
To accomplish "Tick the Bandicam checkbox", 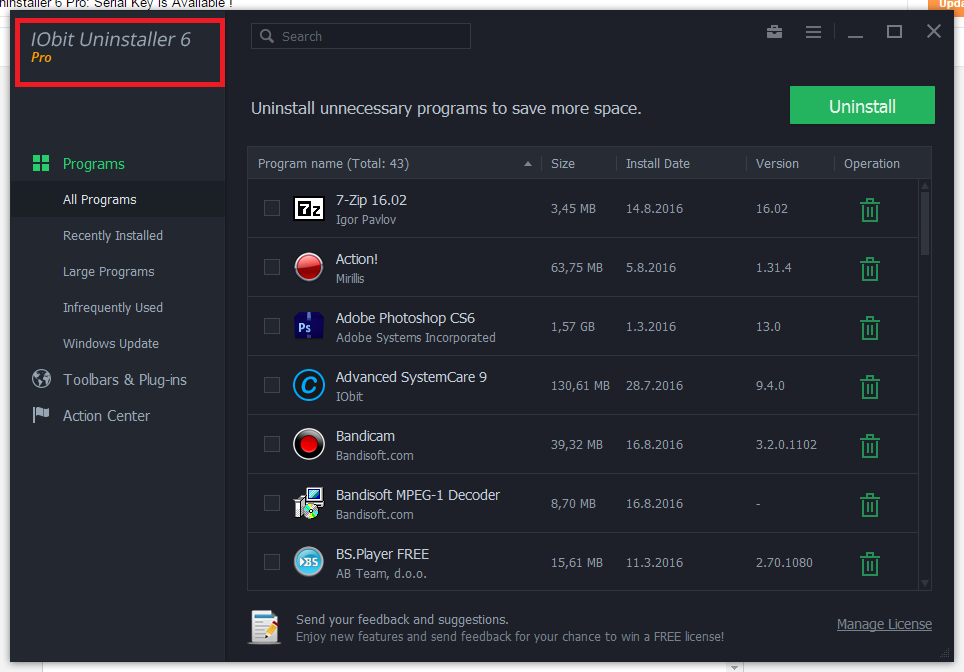I will [272, 444].
